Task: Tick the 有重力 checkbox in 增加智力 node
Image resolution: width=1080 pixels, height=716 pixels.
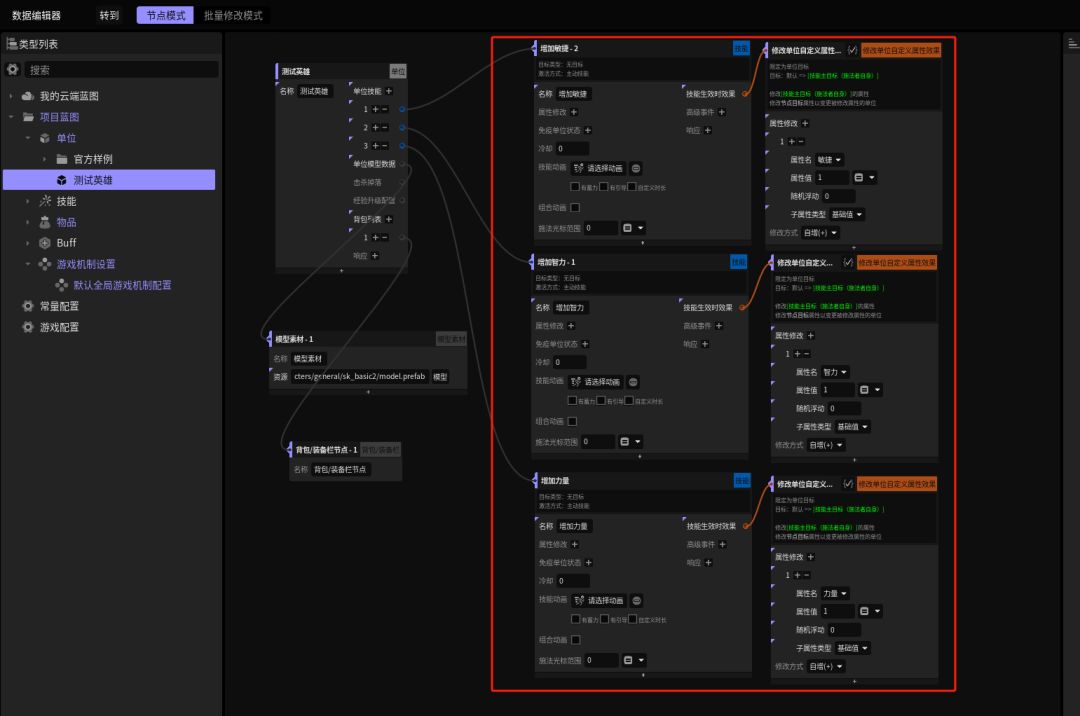Action: coord(572,401)
